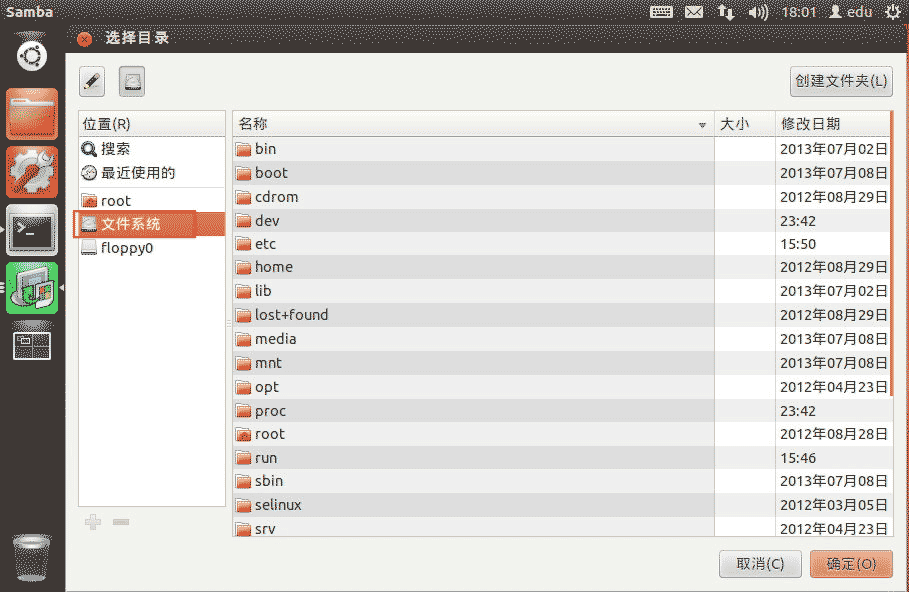Click the add bookmark plus icon

pyautogui.click(x=93, y=522)
